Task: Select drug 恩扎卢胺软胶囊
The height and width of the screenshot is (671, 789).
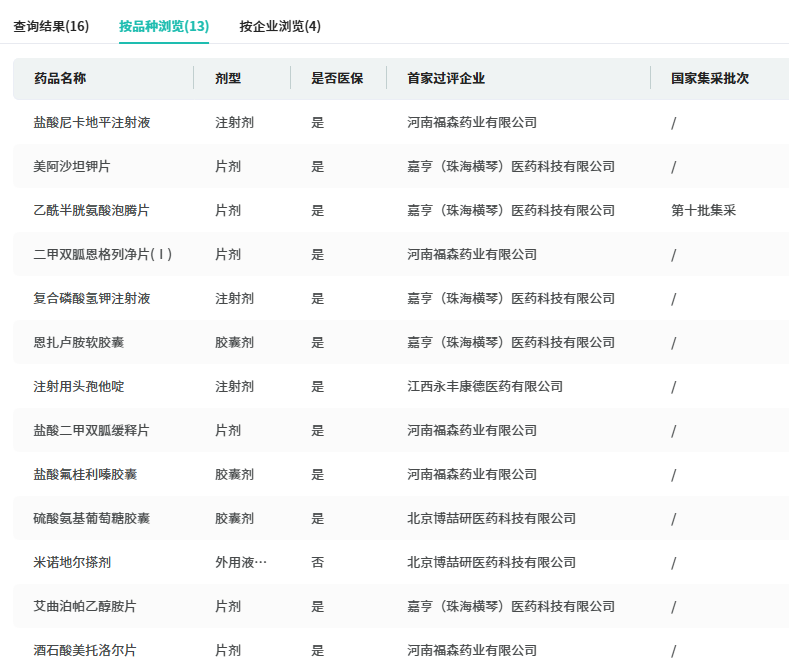Action: tap(78, 343)
